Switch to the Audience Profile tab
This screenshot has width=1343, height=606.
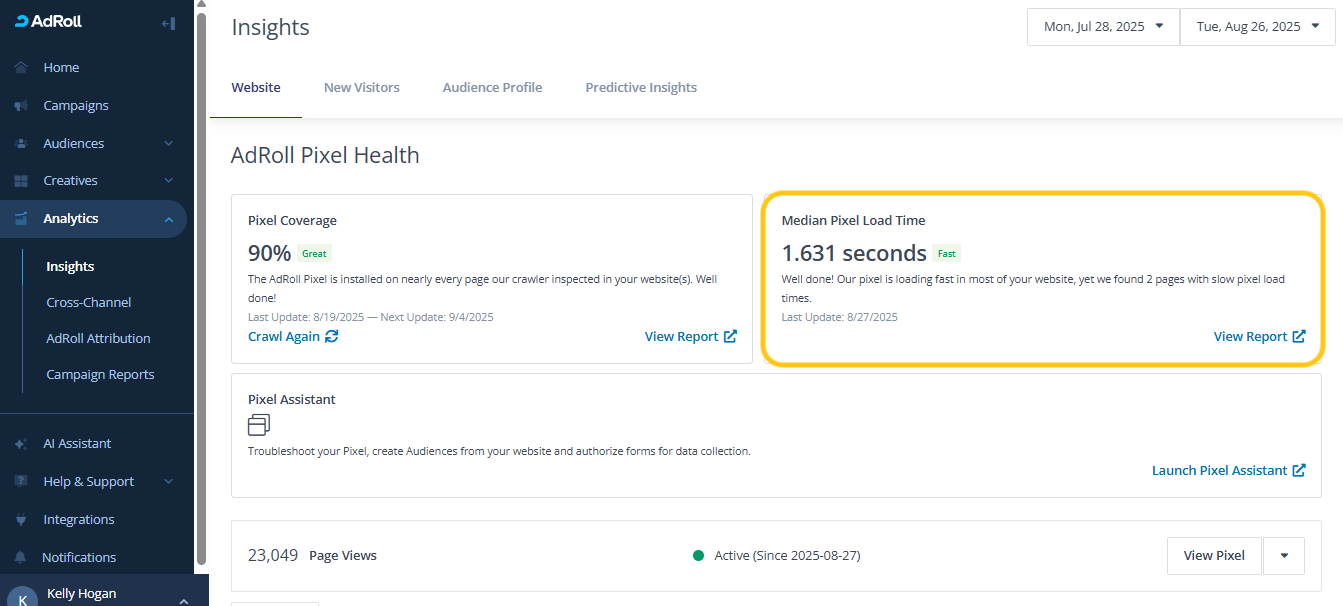coord(492,88)
